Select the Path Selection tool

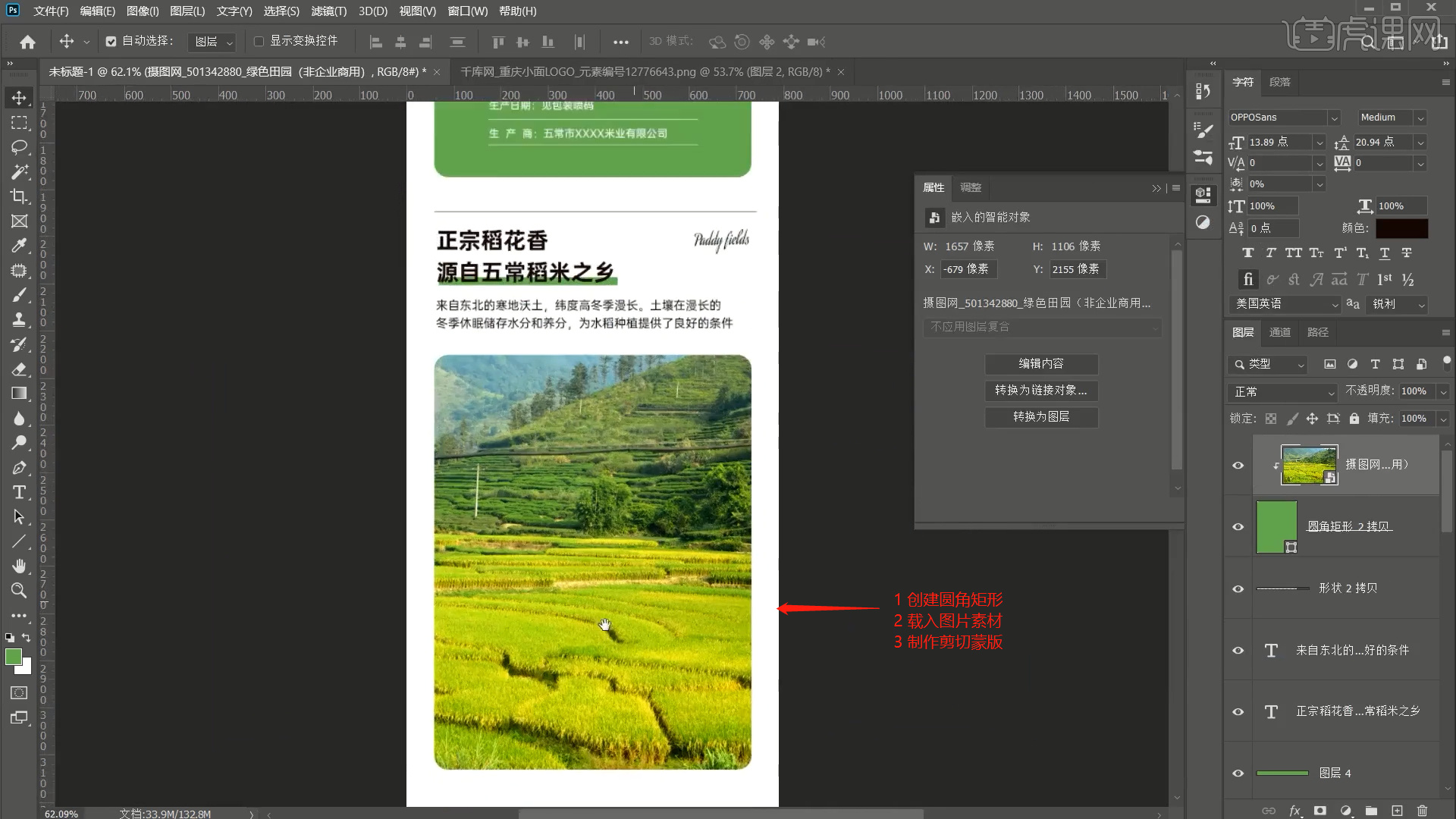coord(19,517)
